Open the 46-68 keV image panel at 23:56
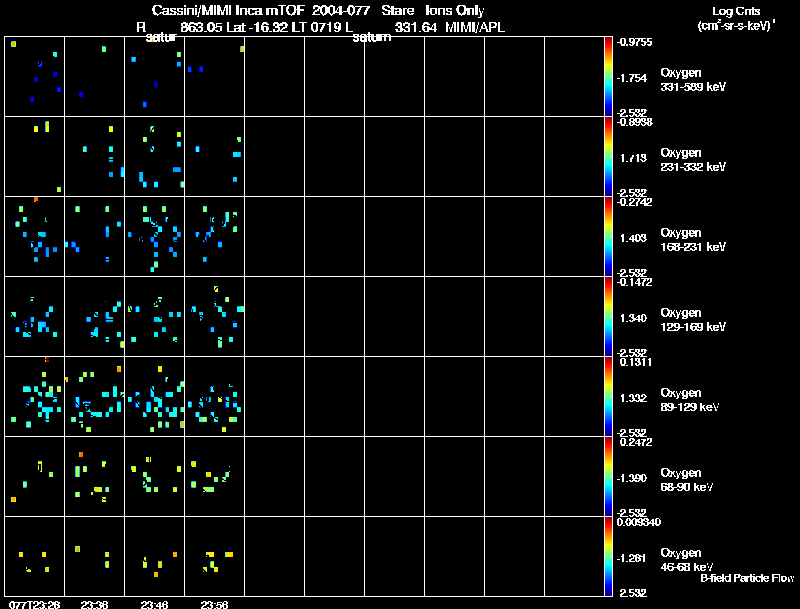 tap(214, 556)
